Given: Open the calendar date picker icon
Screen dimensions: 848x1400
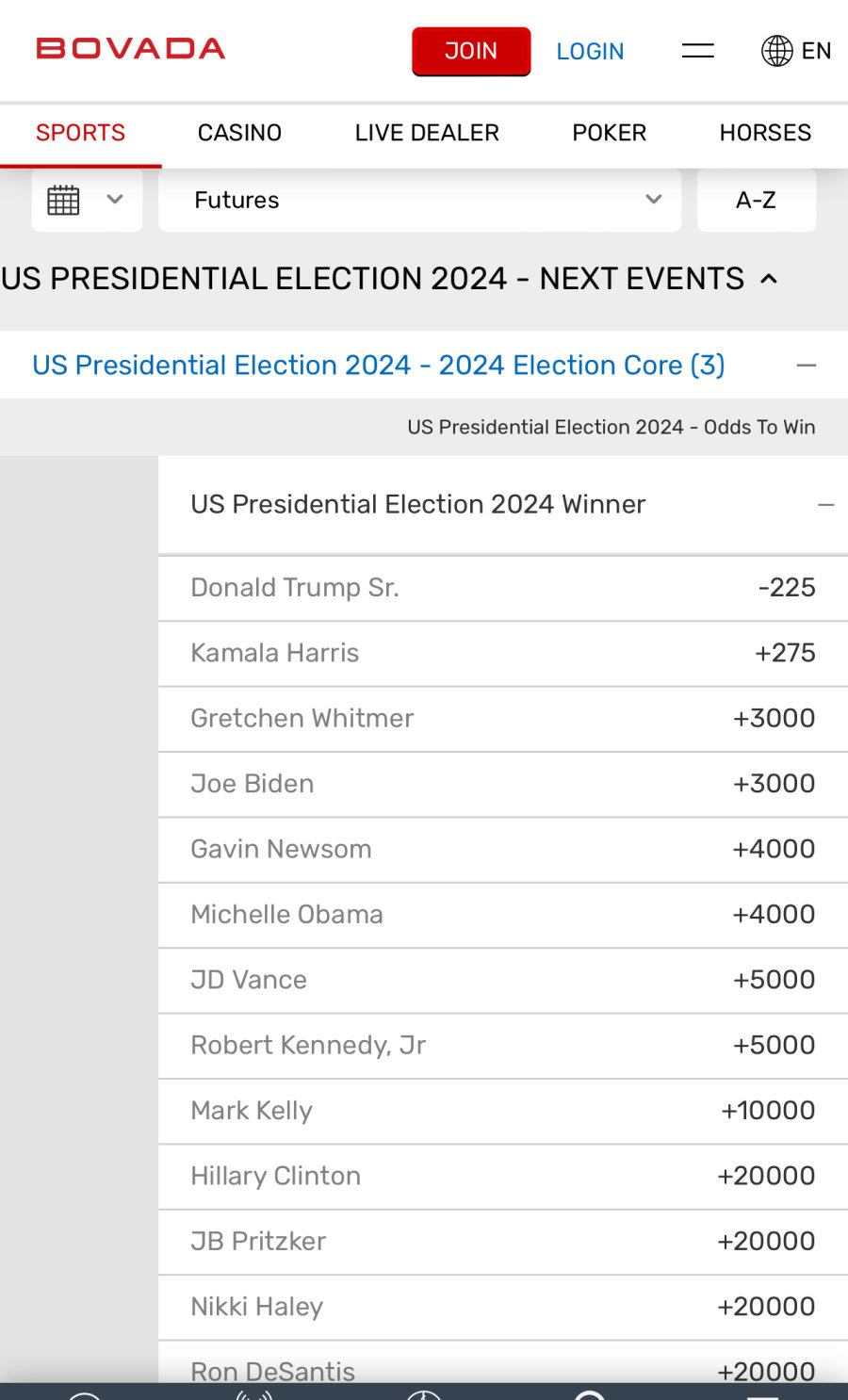Looking at the screenshot, I should coord(64,200).
